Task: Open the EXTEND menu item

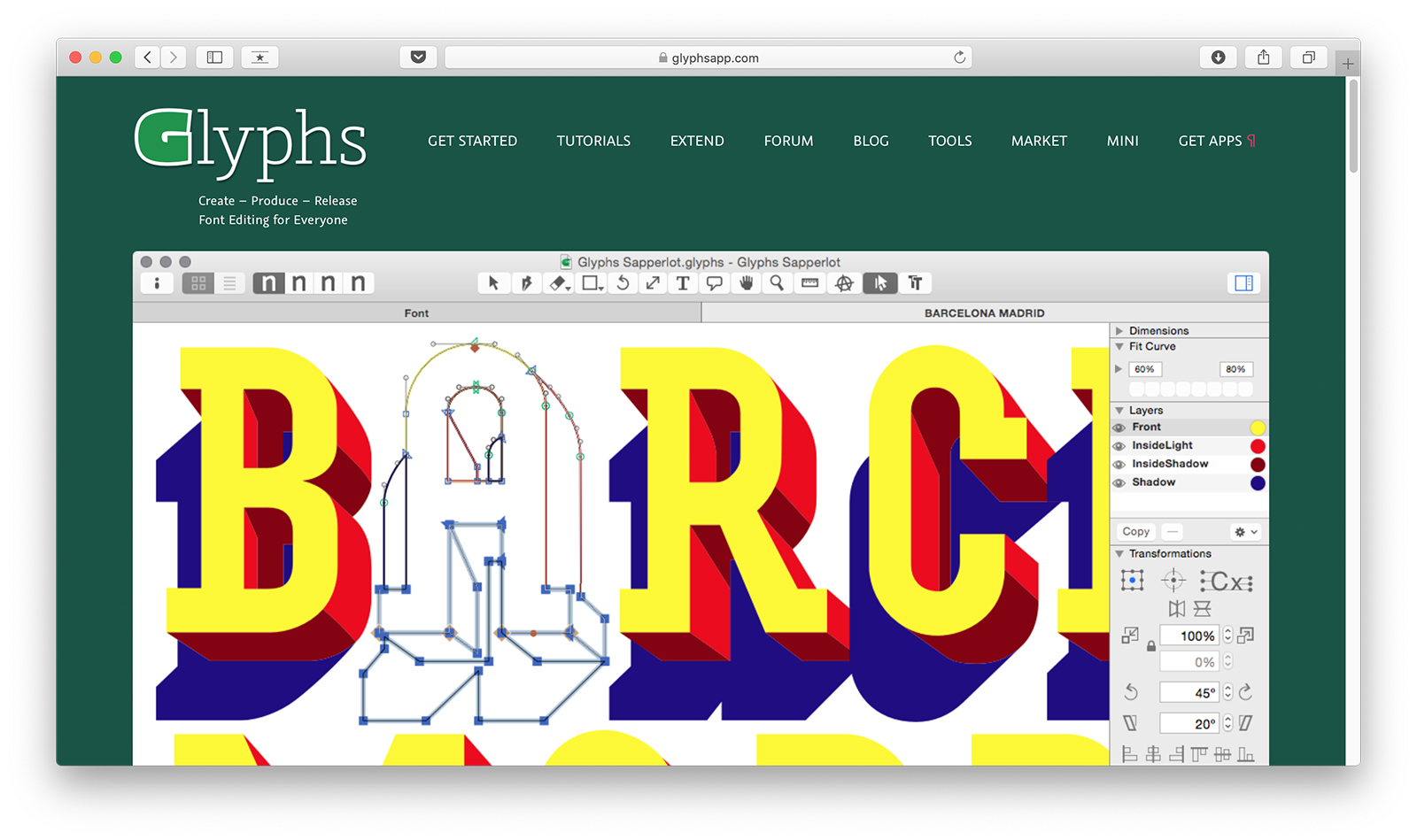Action: [697, 141]
